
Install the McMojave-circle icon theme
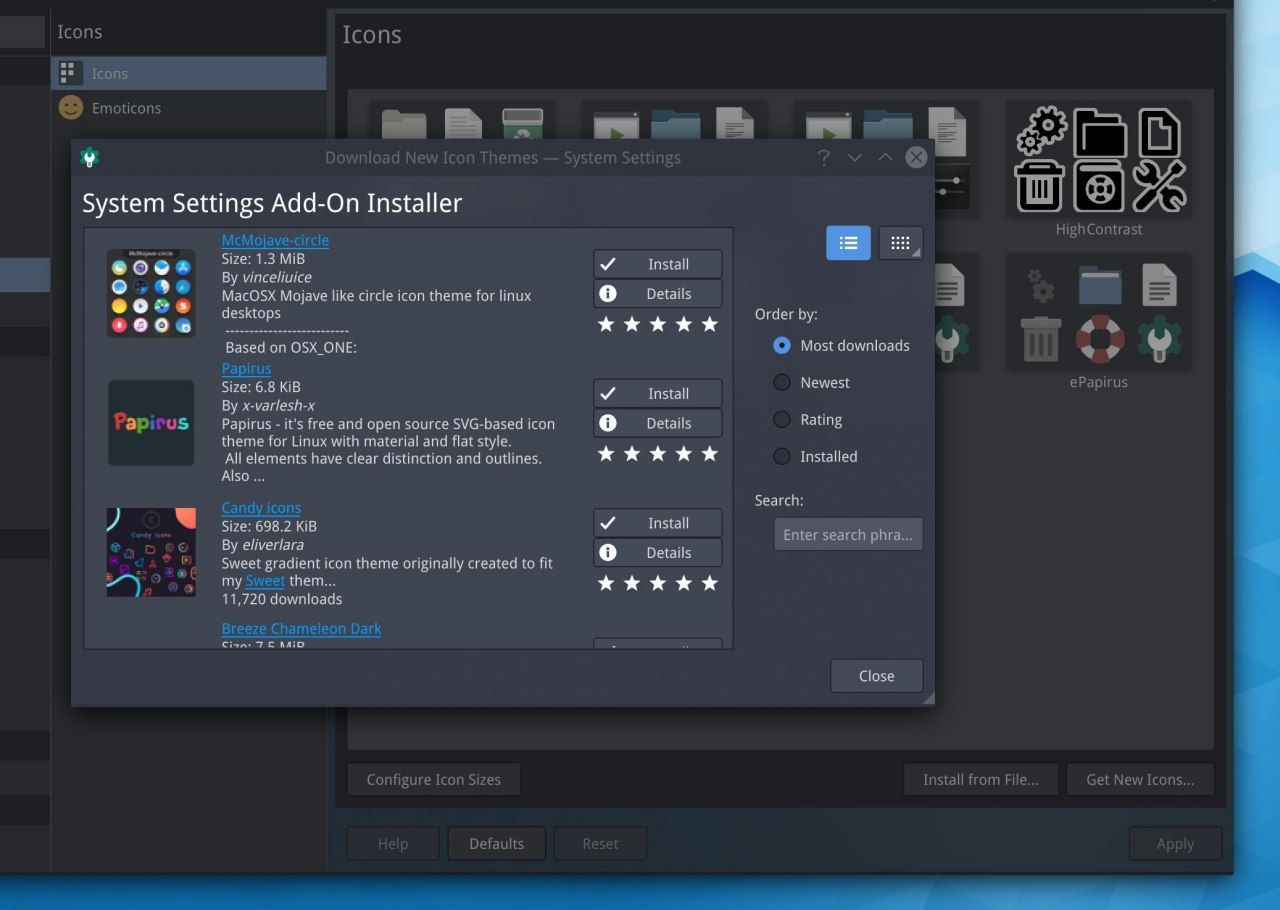(x=657, y=264)
